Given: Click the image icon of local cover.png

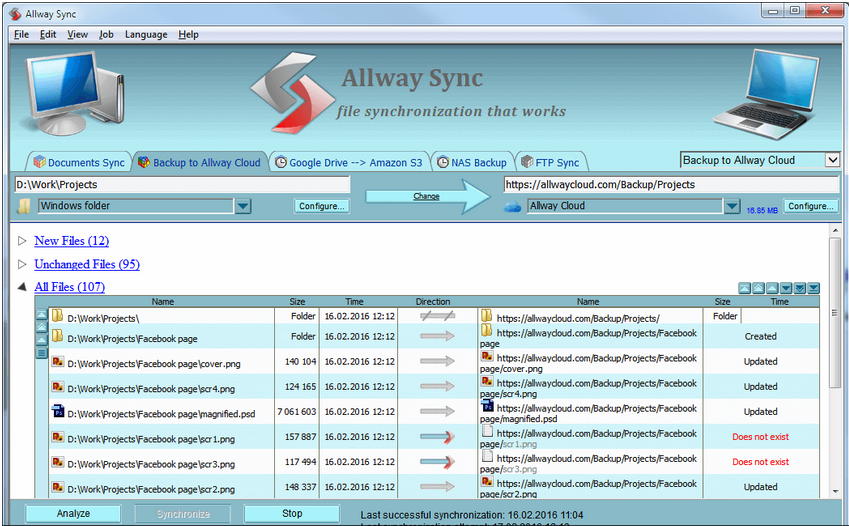Looking at the screenshot, I should point(58,361).
